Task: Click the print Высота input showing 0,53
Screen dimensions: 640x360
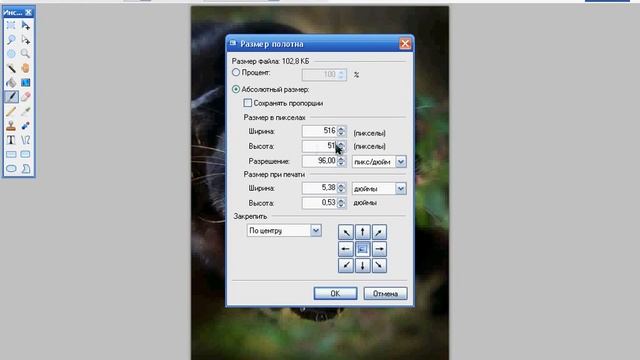Action: coord(319,203)
